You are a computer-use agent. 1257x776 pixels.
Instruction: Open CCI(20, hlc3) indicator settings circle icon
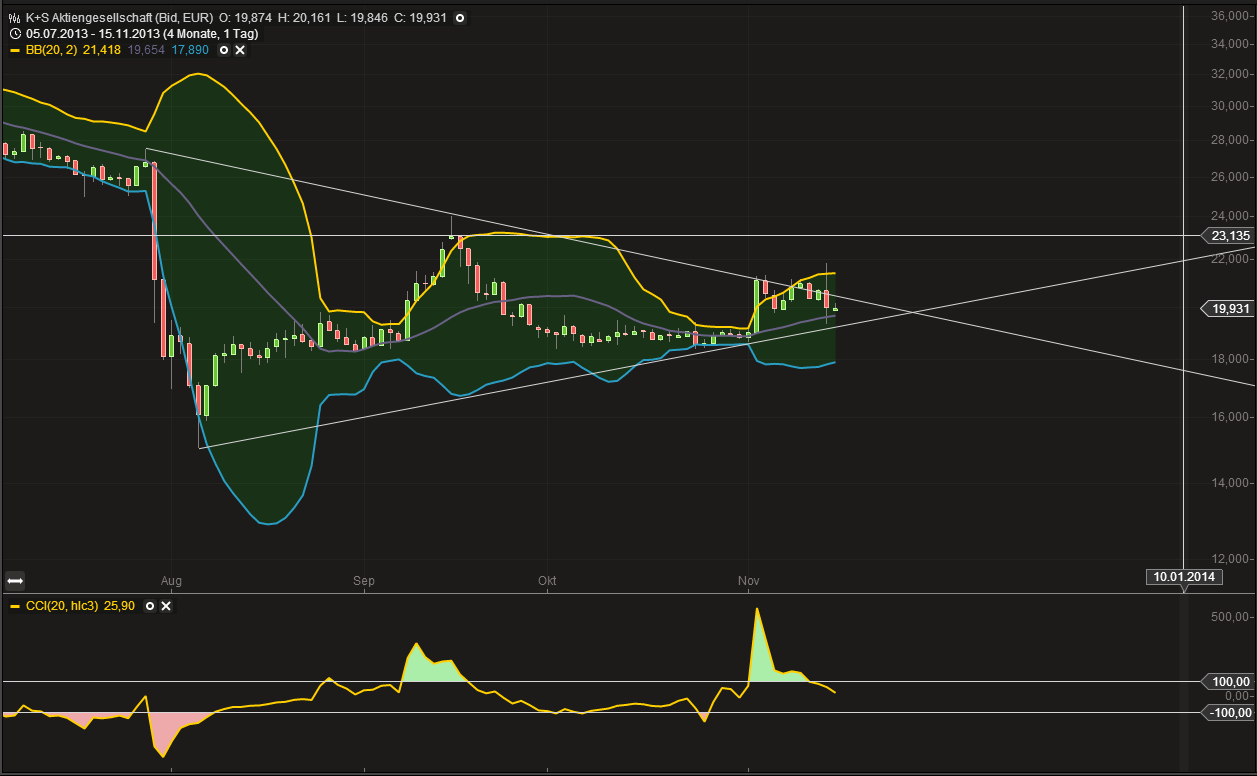click(150, 606)
